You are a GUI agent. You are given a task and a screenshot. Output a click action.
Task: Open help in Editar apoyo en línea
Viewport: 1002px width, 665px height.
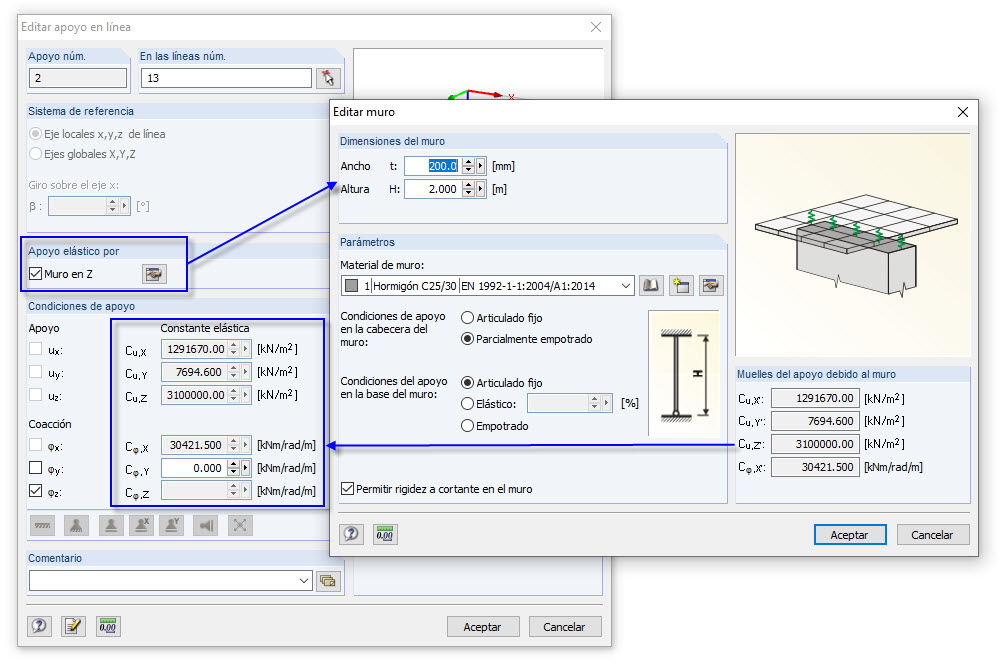(40, 626)
